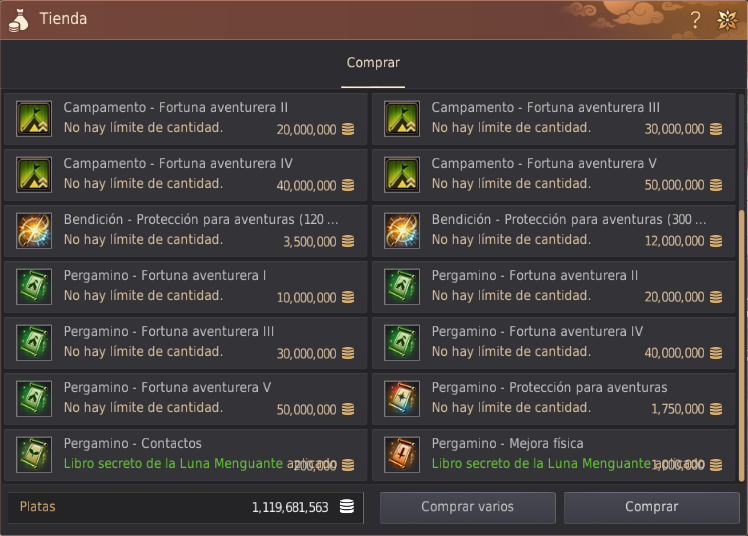Screen dimensions: 748x536
Task: Click the Bendición Protección (120) blessing icon
Action: click(x=34, y=231)
